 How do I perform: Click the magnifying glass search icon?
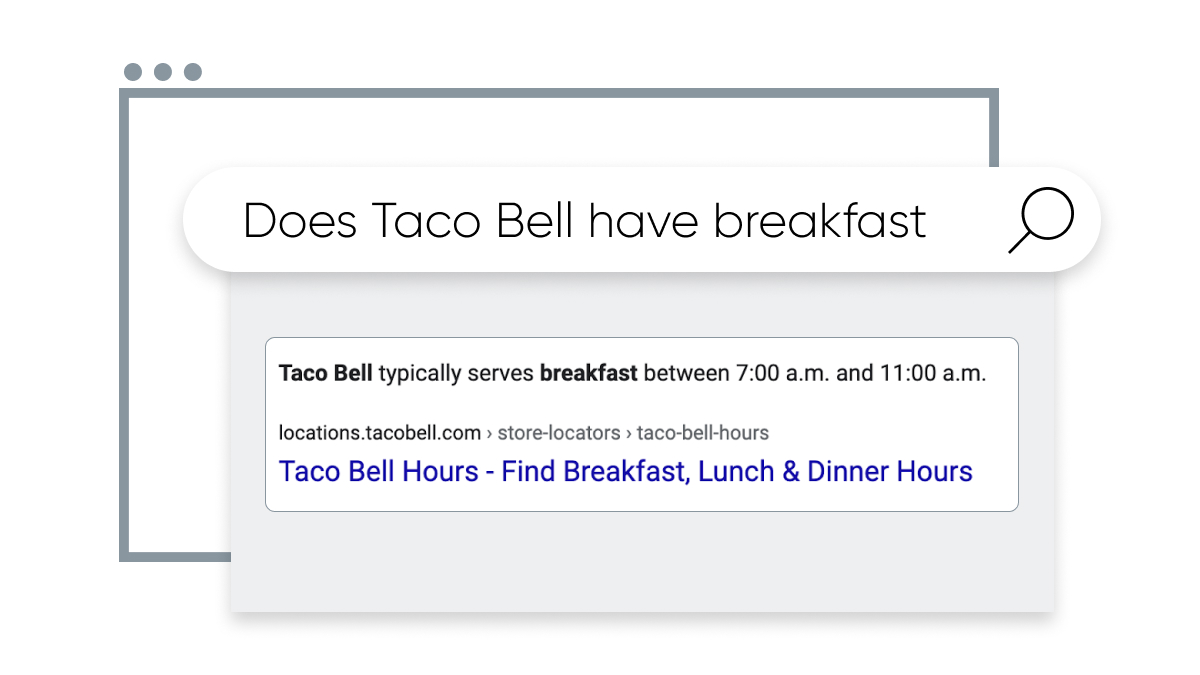(1040, 221)
